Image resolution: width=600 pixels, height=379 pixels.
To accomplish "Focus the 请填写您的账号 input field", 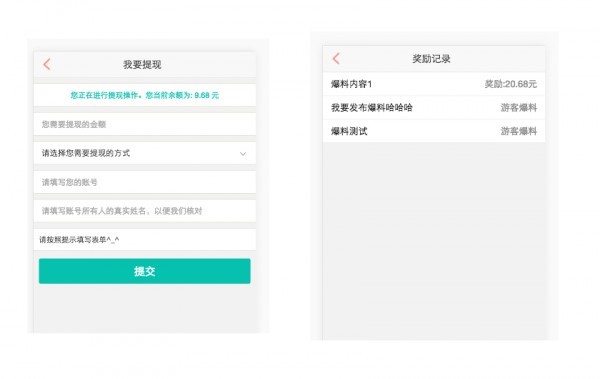I will tap(145, 182).
